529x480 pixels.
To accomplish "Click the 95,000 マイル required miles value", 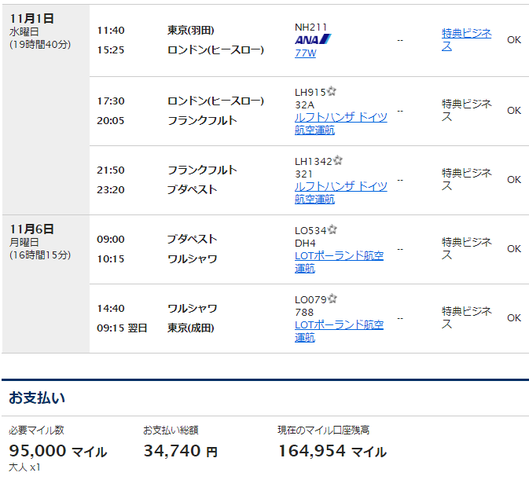I will click(58, 451).
